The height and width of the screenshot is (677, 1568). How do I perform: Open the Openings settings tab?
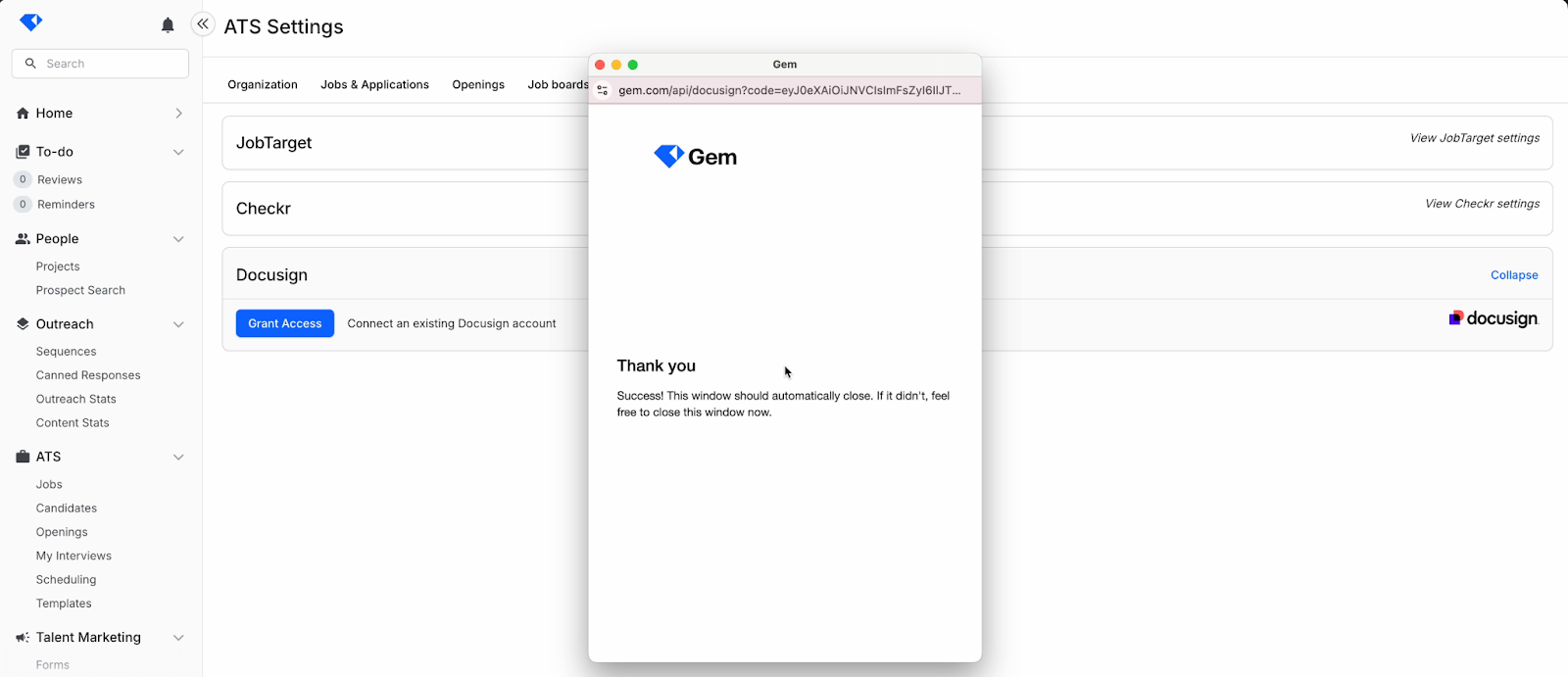point(478,85)
